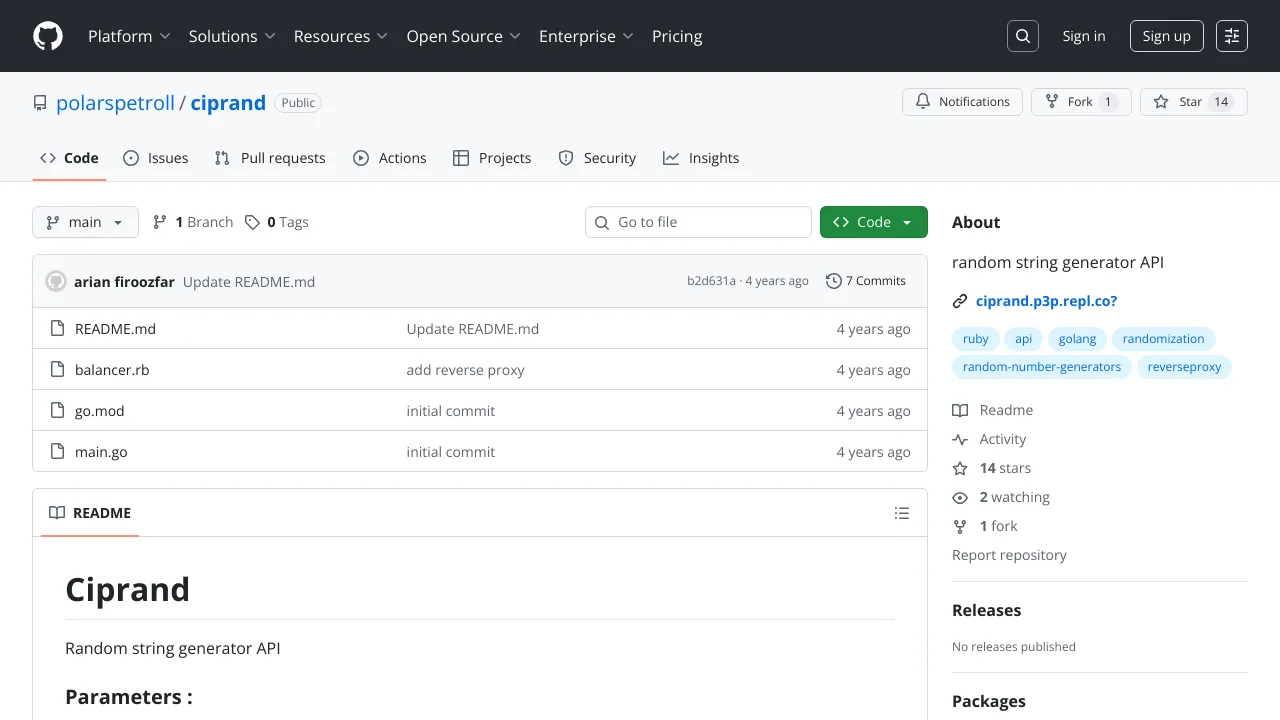Screen dimensions: 1280x720
Task: Open the appearance settings icon button
Action: [1232, 36]
